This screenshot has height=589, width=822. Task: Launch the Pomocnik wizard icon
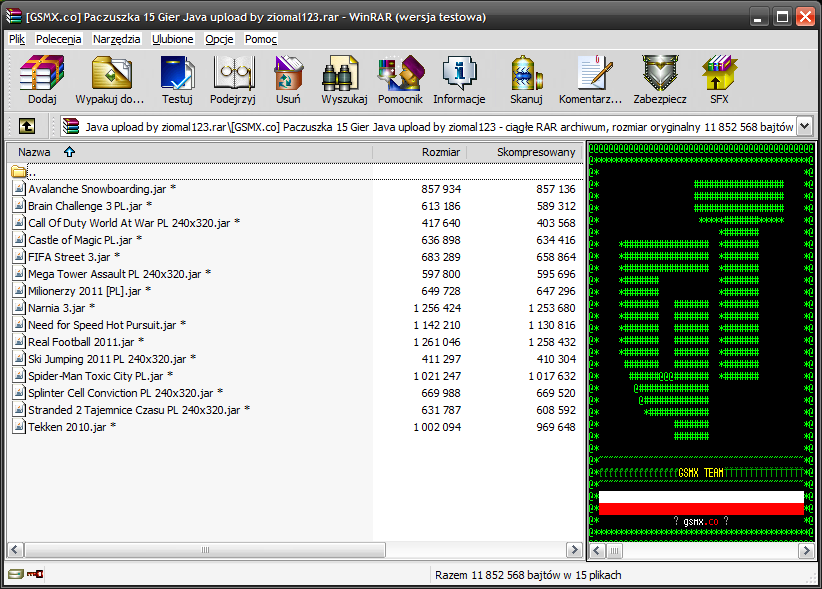pos(400,75)
